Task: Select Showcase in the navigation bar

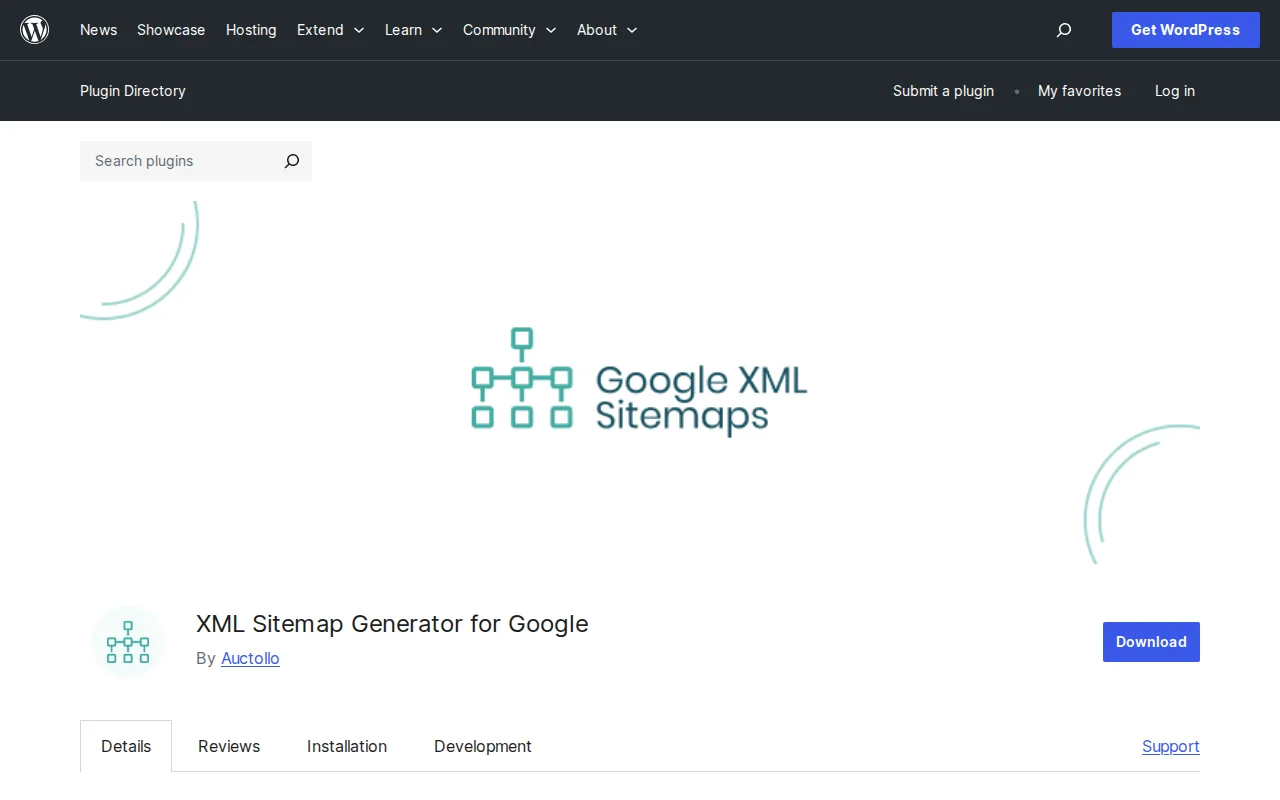Action: (170, 30)
